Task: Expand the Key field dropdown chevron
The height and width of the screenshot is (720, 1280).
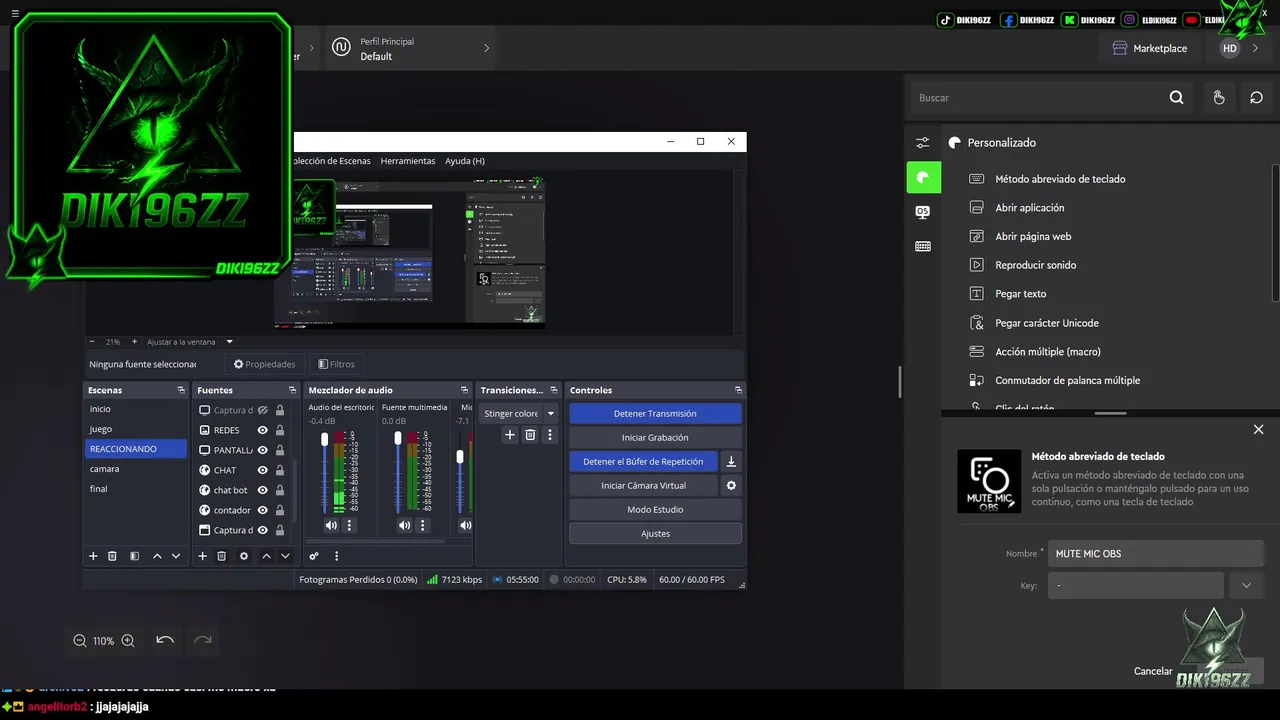Action: 1246,585
